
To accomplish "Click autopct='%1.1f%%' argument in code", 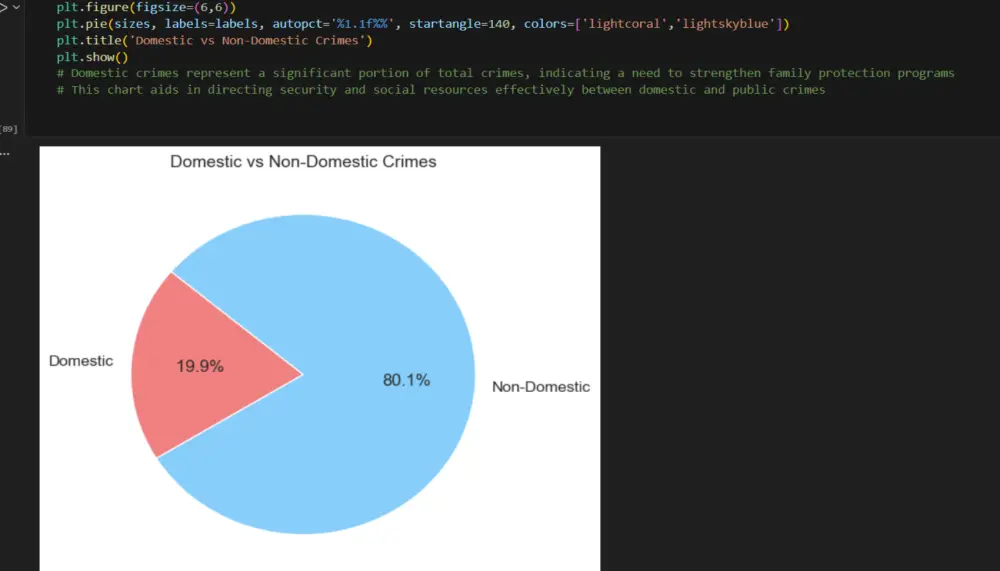I will coord(333,24).
